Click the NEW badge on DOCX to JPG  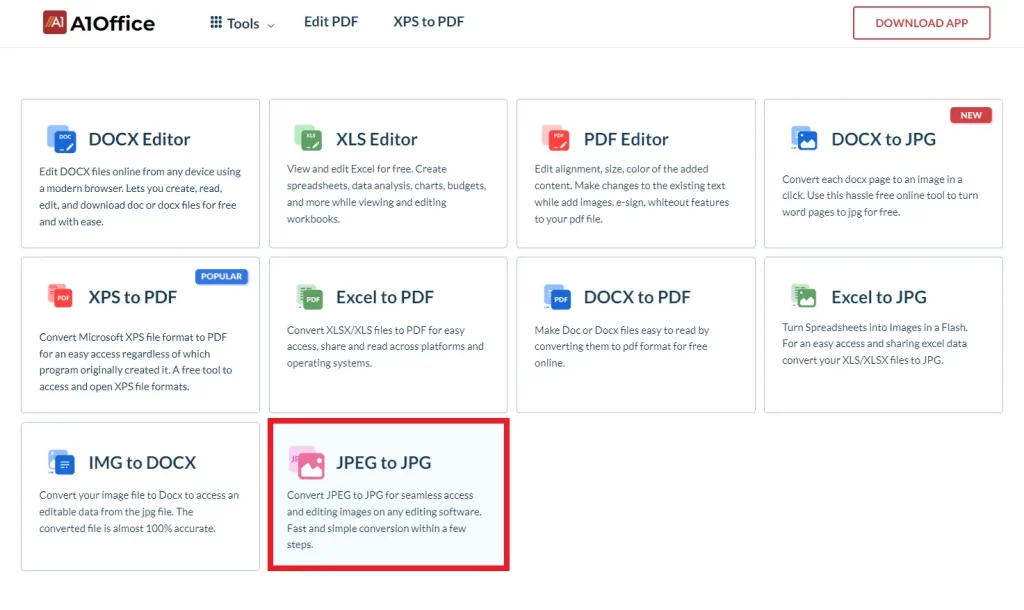coord(970,114)
